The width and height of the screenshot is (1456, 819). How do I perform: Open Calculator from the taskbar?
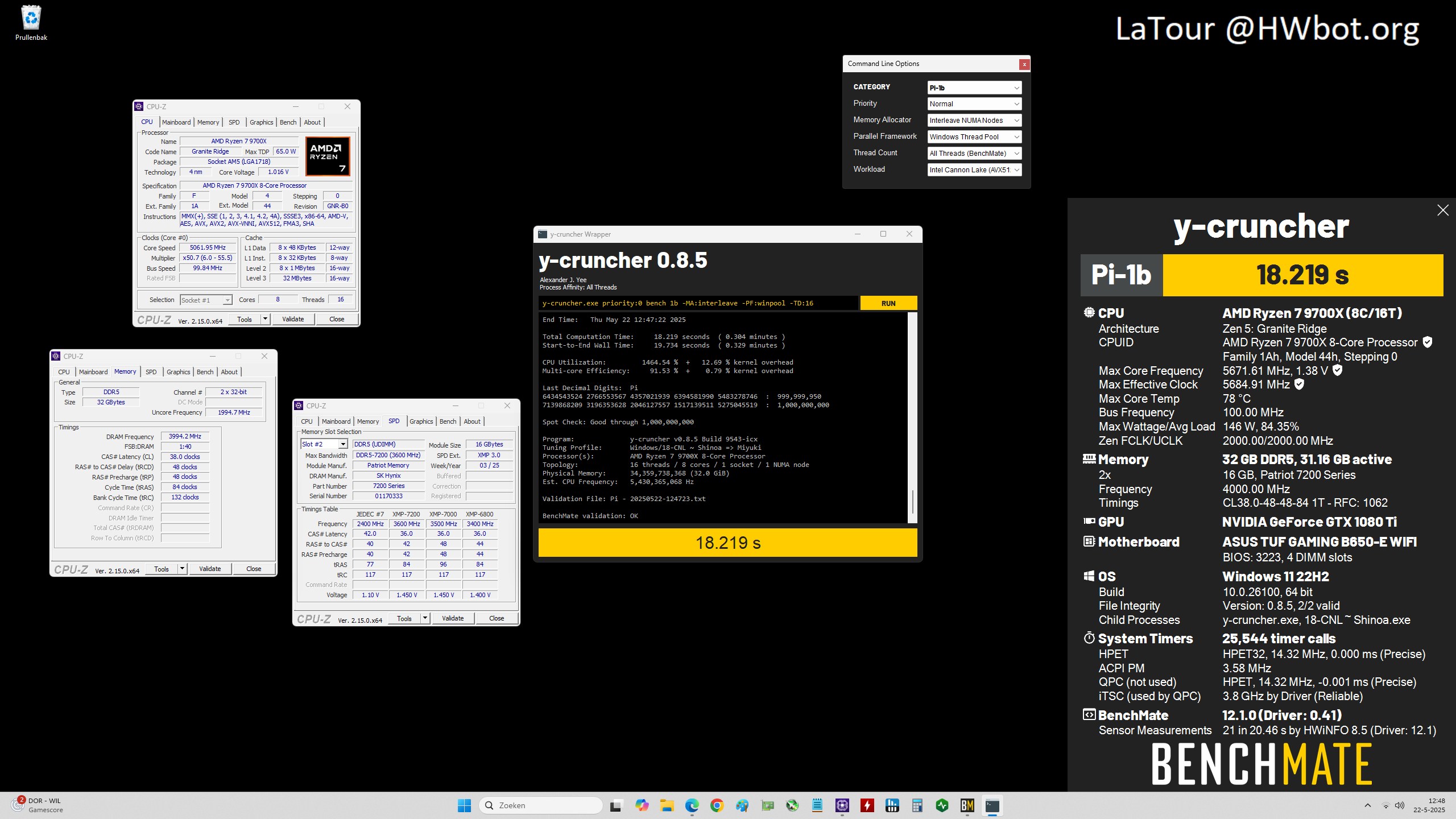coord(917,805)
